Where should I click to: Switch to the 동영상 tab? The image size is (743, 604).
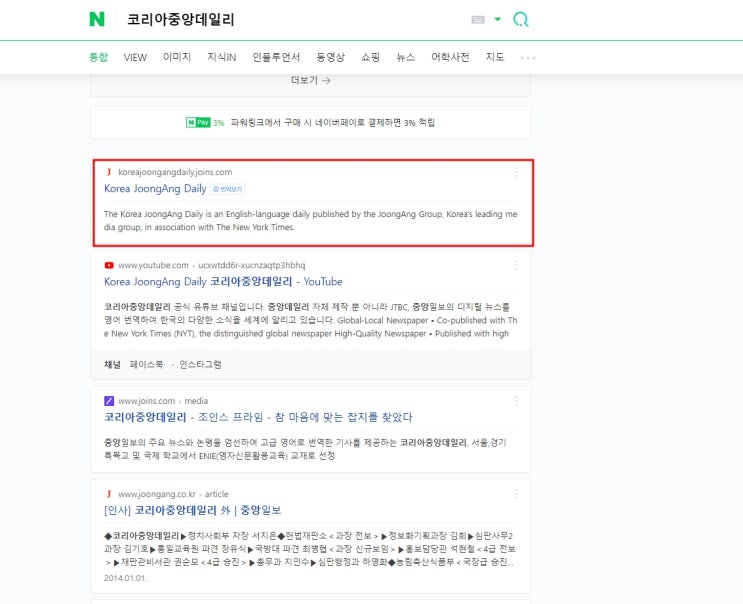click(x=330, y=57)
